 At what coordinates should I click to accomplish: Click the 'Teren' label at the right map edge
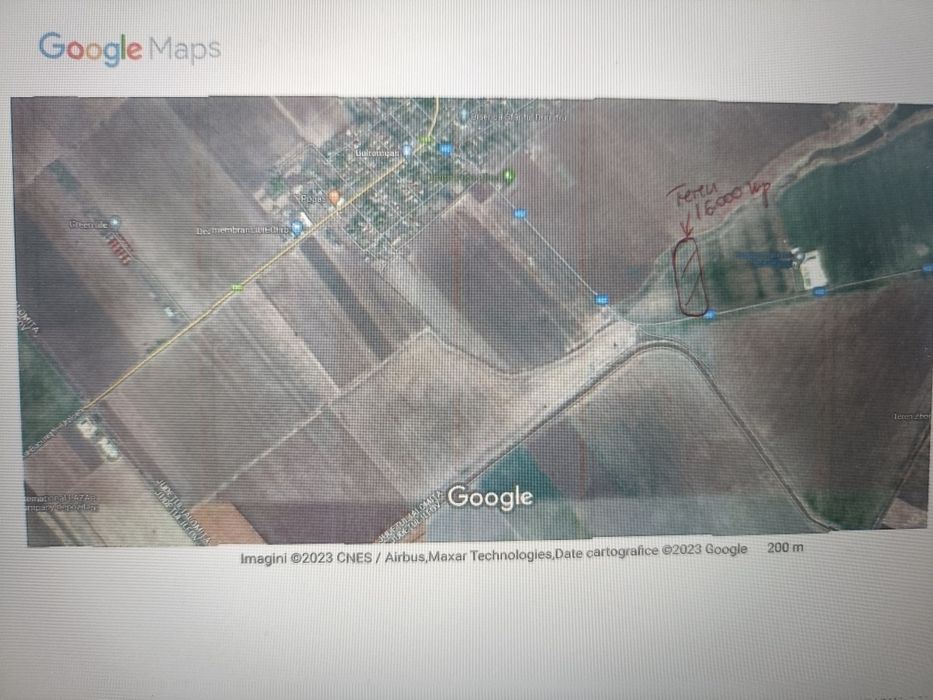pyautogui.click(x=911, y=416)
